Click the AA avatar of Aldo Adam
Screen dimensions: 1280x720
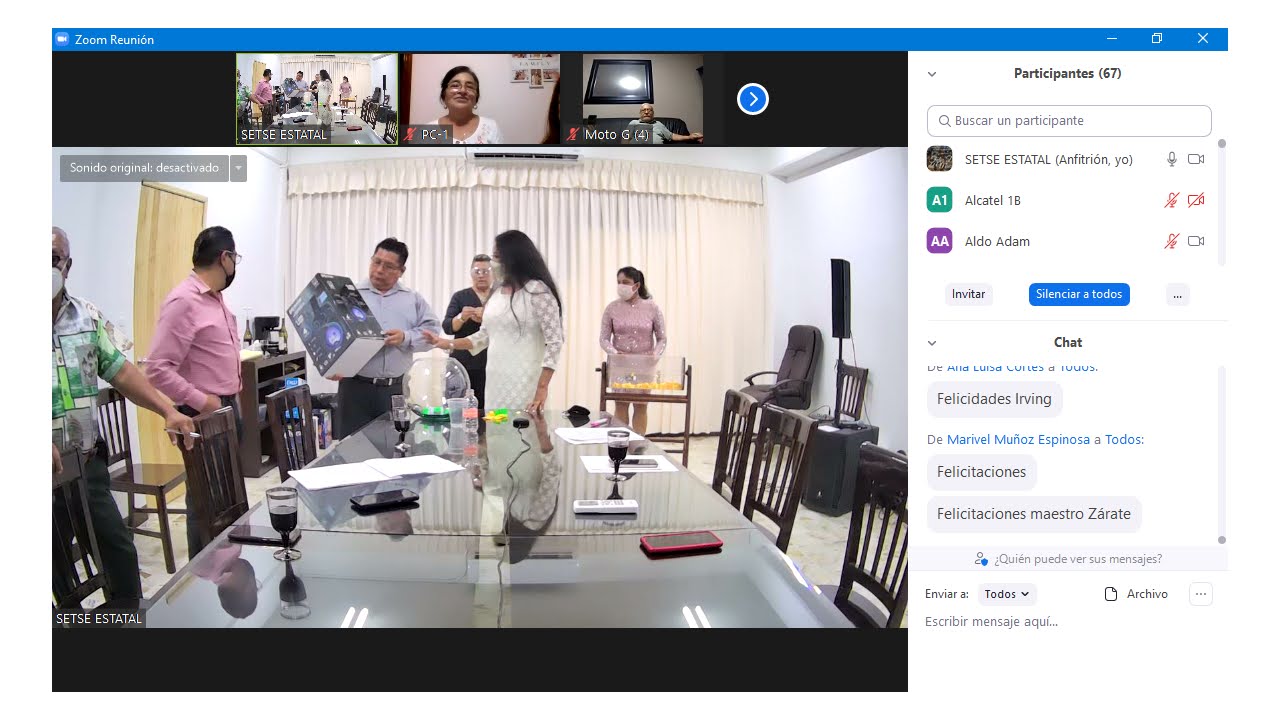(x=939, y=241)
